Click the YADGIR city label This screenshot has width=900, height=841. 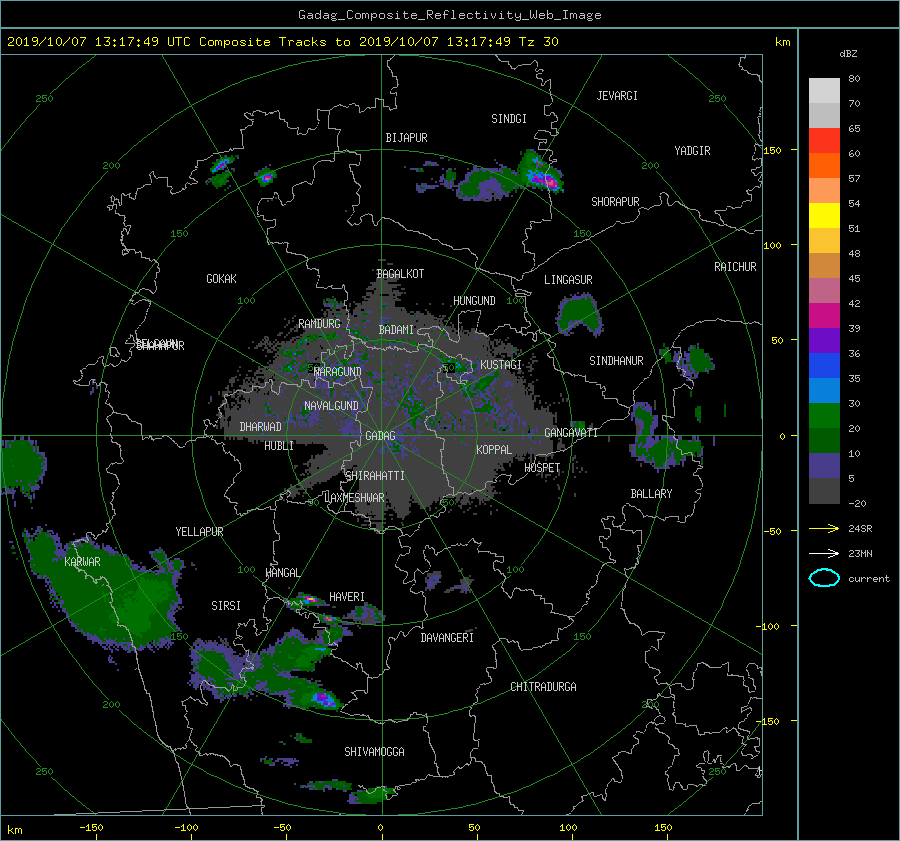692,151
